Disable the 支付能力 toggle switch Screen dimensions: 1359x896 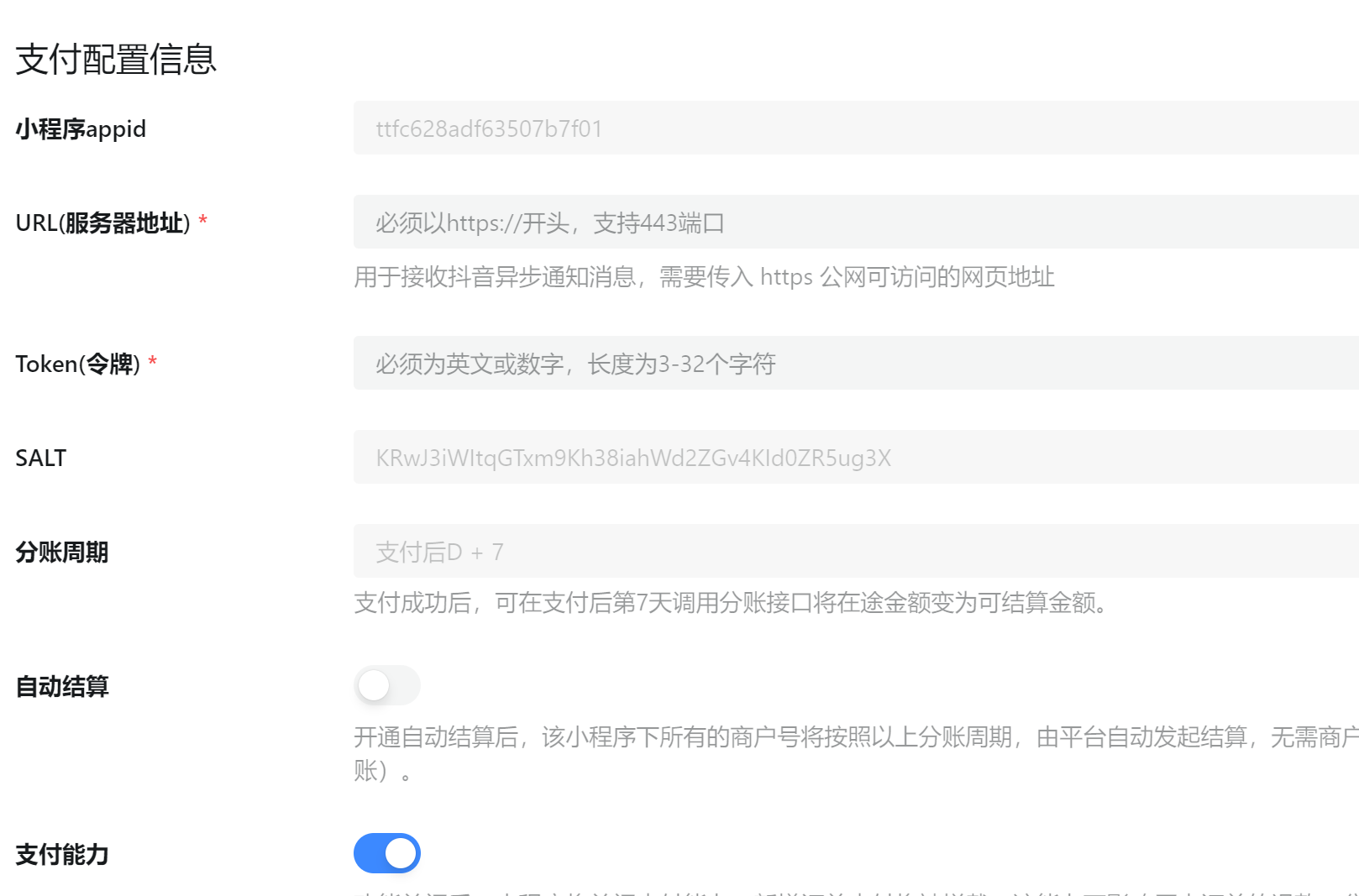(386, 853)
